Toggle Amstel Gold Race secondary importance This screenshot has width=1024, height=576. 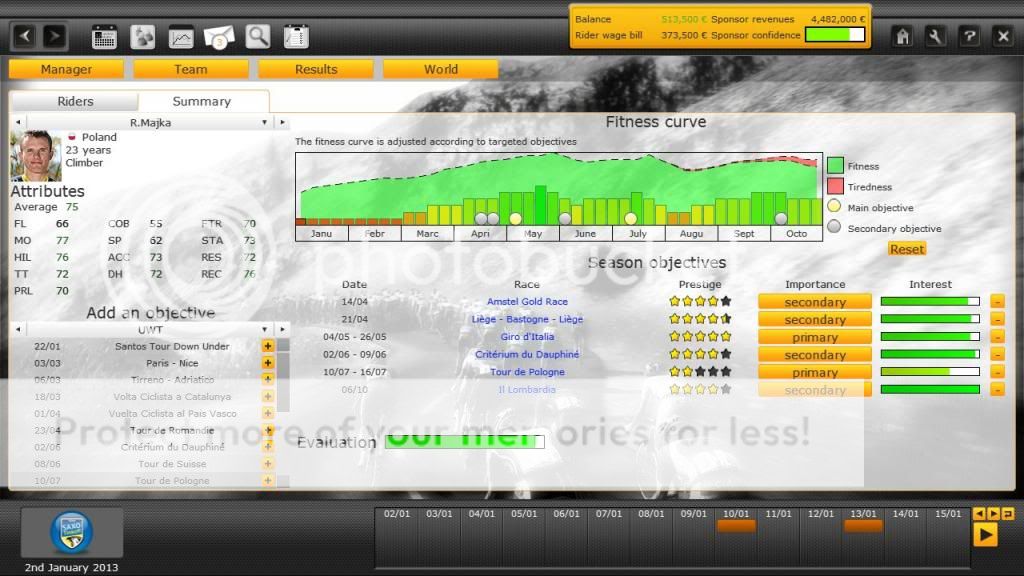pos(814,302)
